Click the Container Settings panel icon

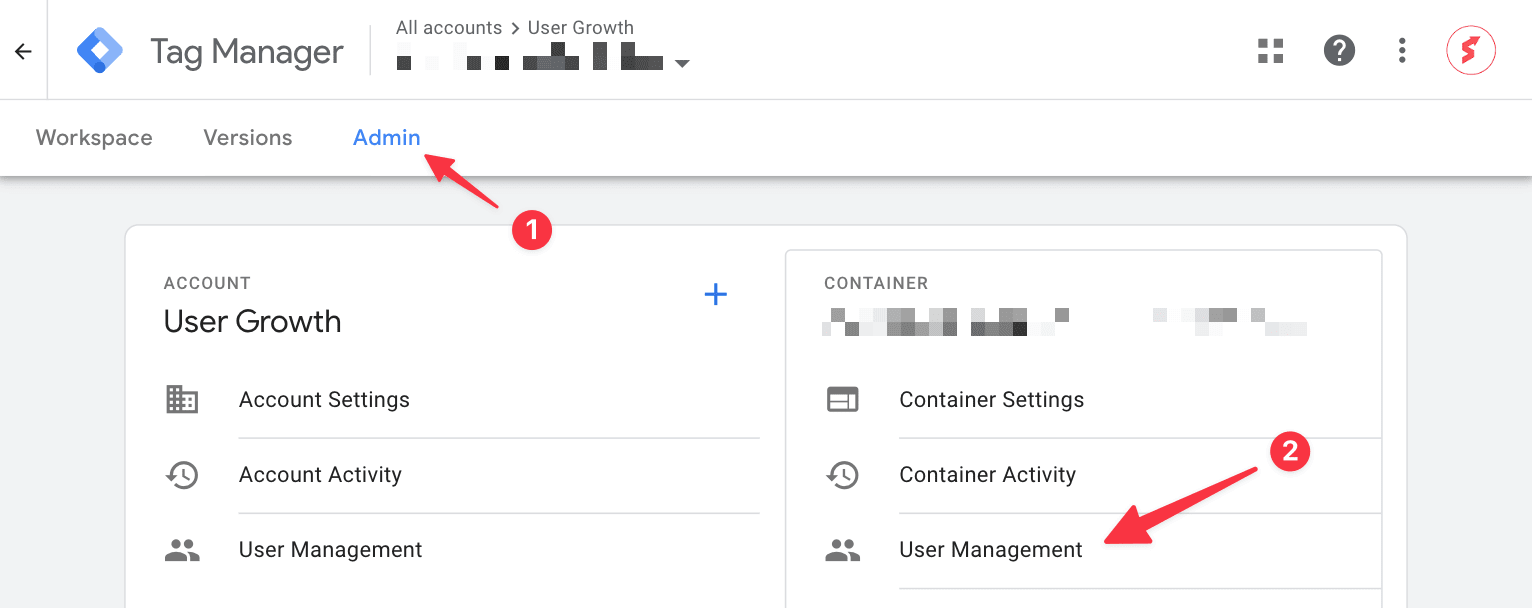[x=843, y=399]
